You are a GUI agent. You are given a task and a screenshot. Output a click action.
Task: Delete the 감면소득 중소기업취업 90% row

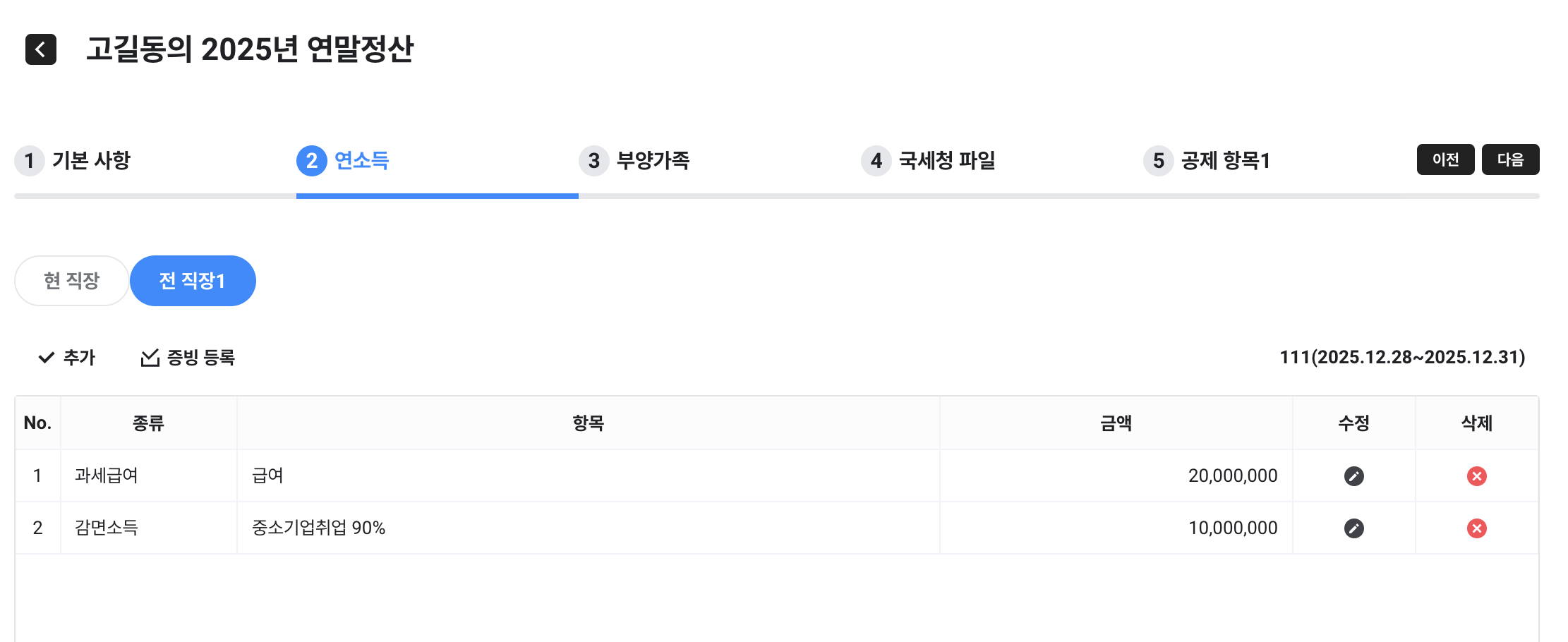pos(1476,528)
